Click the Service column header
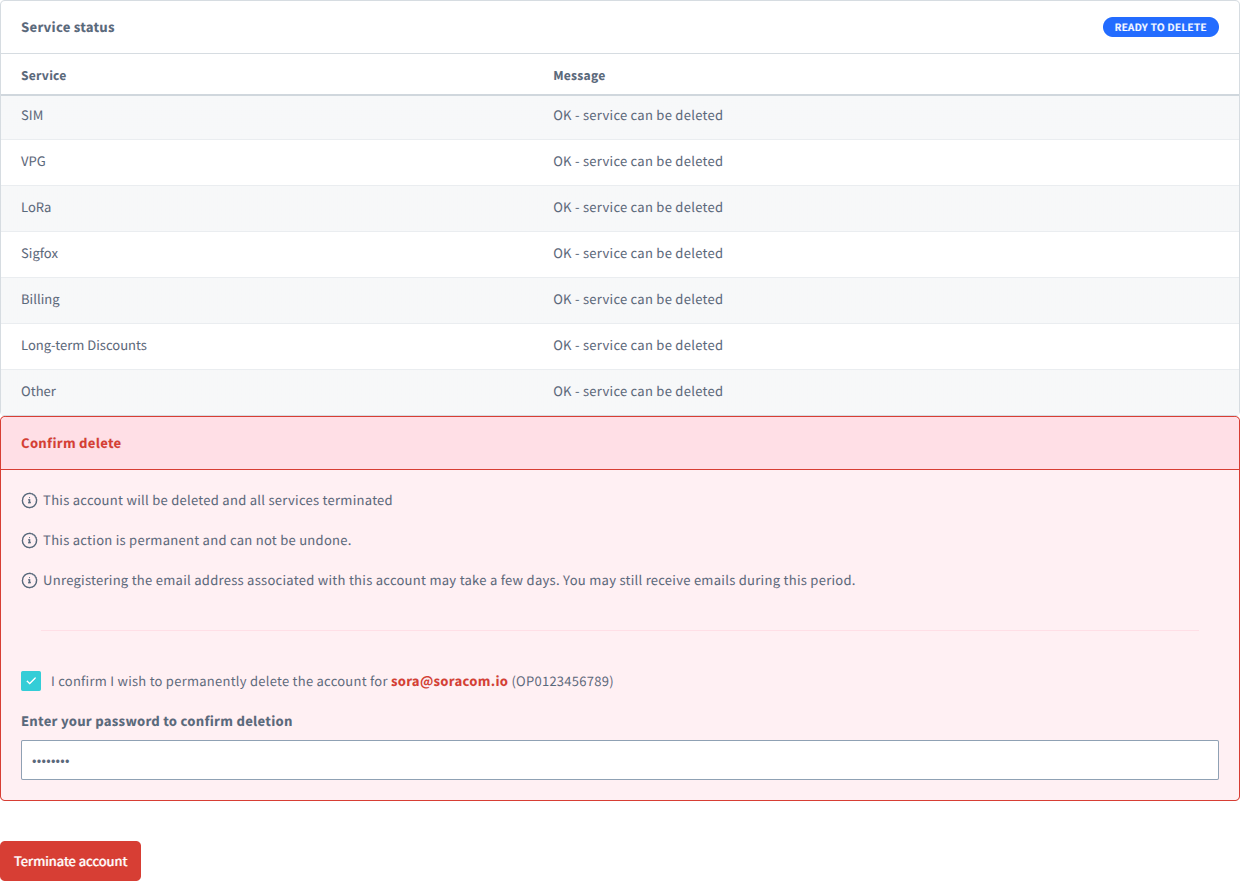The height and width of the screenshot is (881, 1240). pos(44,76)
